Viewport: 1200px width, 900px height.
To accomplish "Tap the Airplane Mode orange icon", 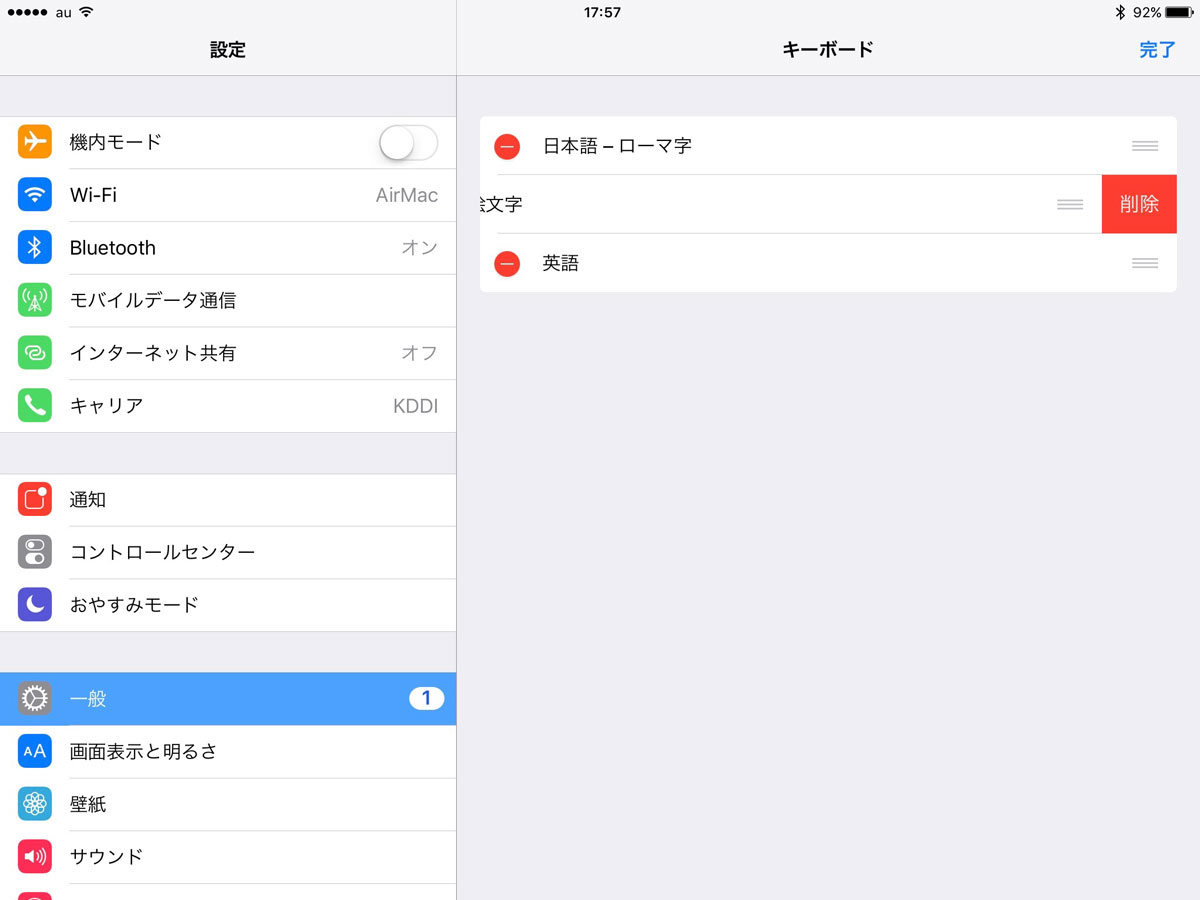I will [x=35, y=142].
